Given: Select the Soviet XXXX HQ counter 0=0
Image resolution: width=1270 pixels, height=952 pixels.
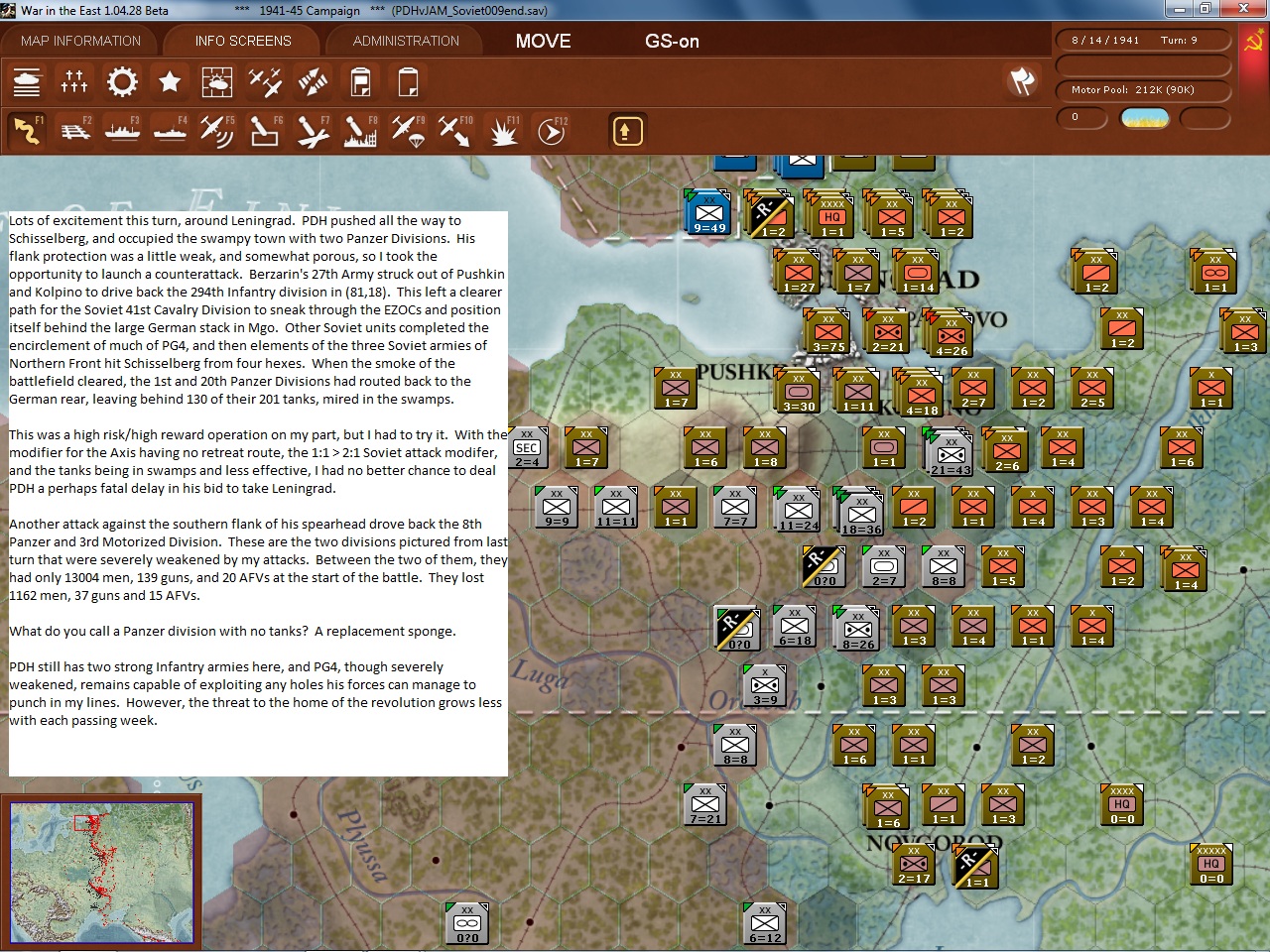Looking at the screenshot, I should [x=1122, y=804].
